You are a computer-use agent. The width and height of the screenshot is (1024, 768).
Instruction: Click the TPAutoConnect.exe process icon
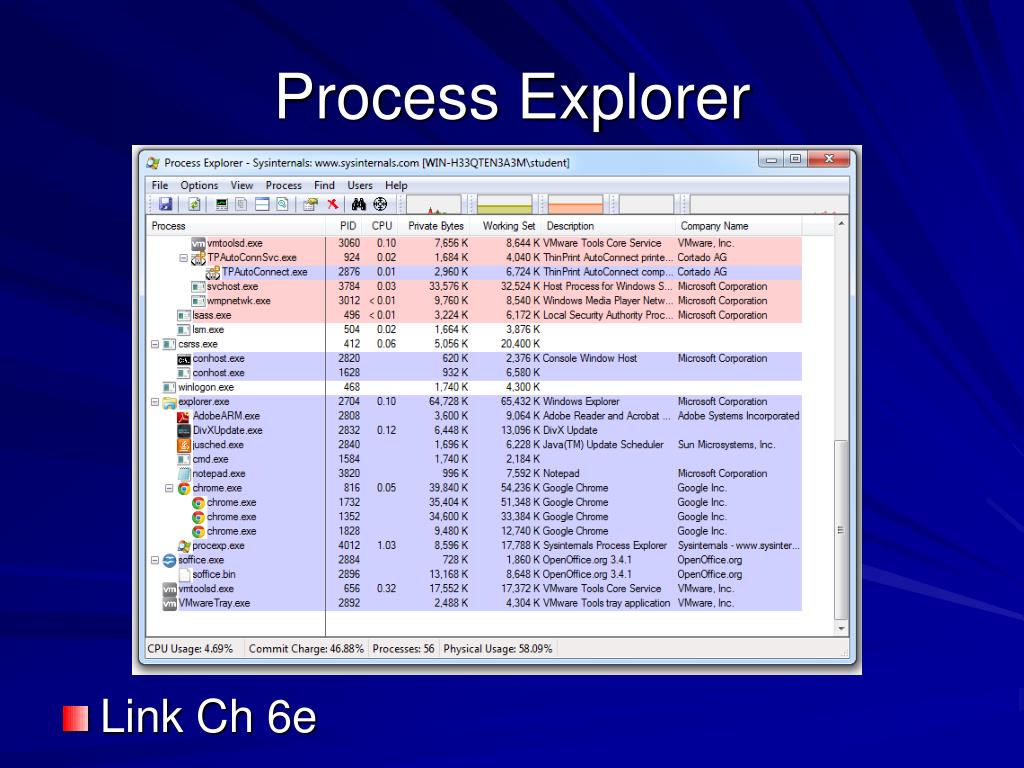point(212,272)
